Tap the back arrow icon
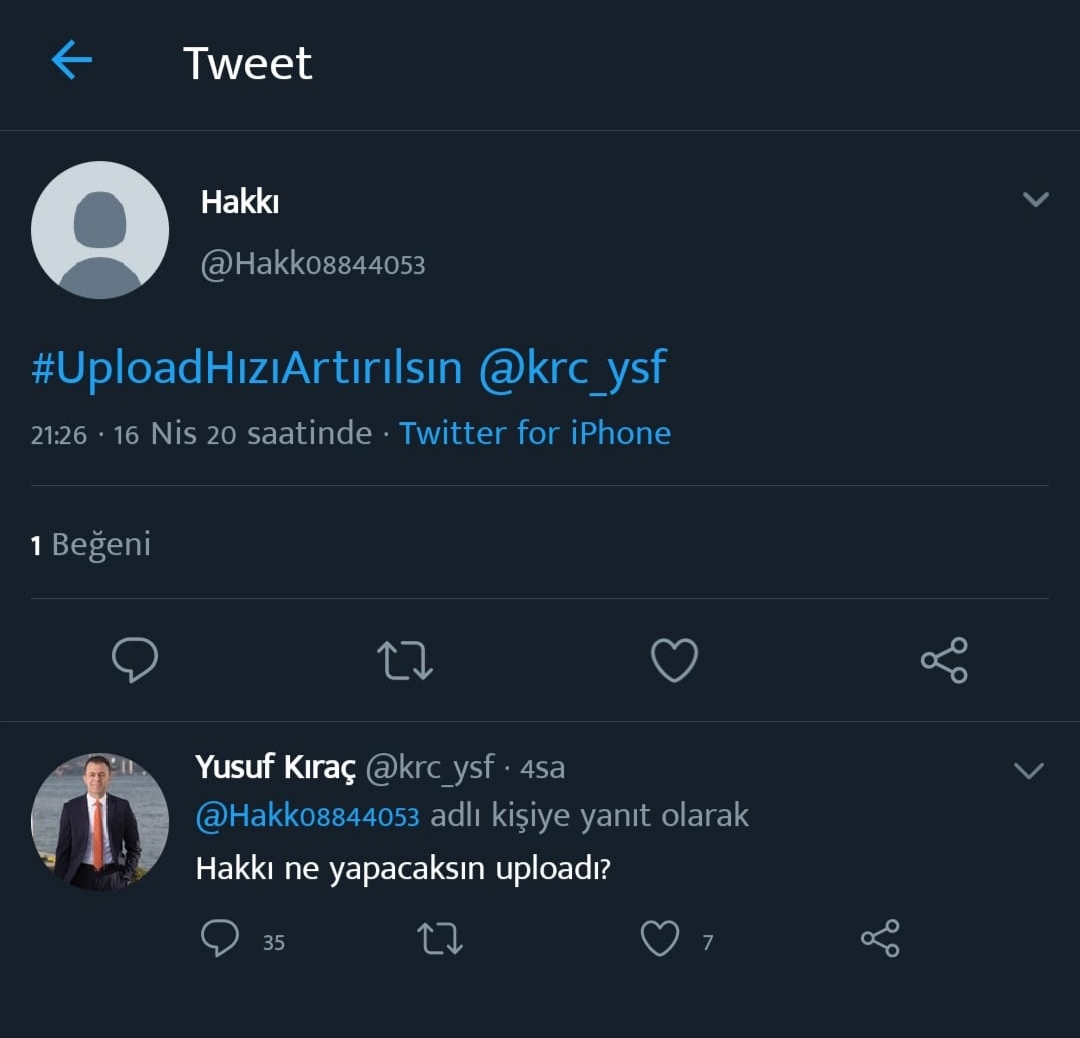Viewport: 1080px width, 1038px height. tap(72, 61)
